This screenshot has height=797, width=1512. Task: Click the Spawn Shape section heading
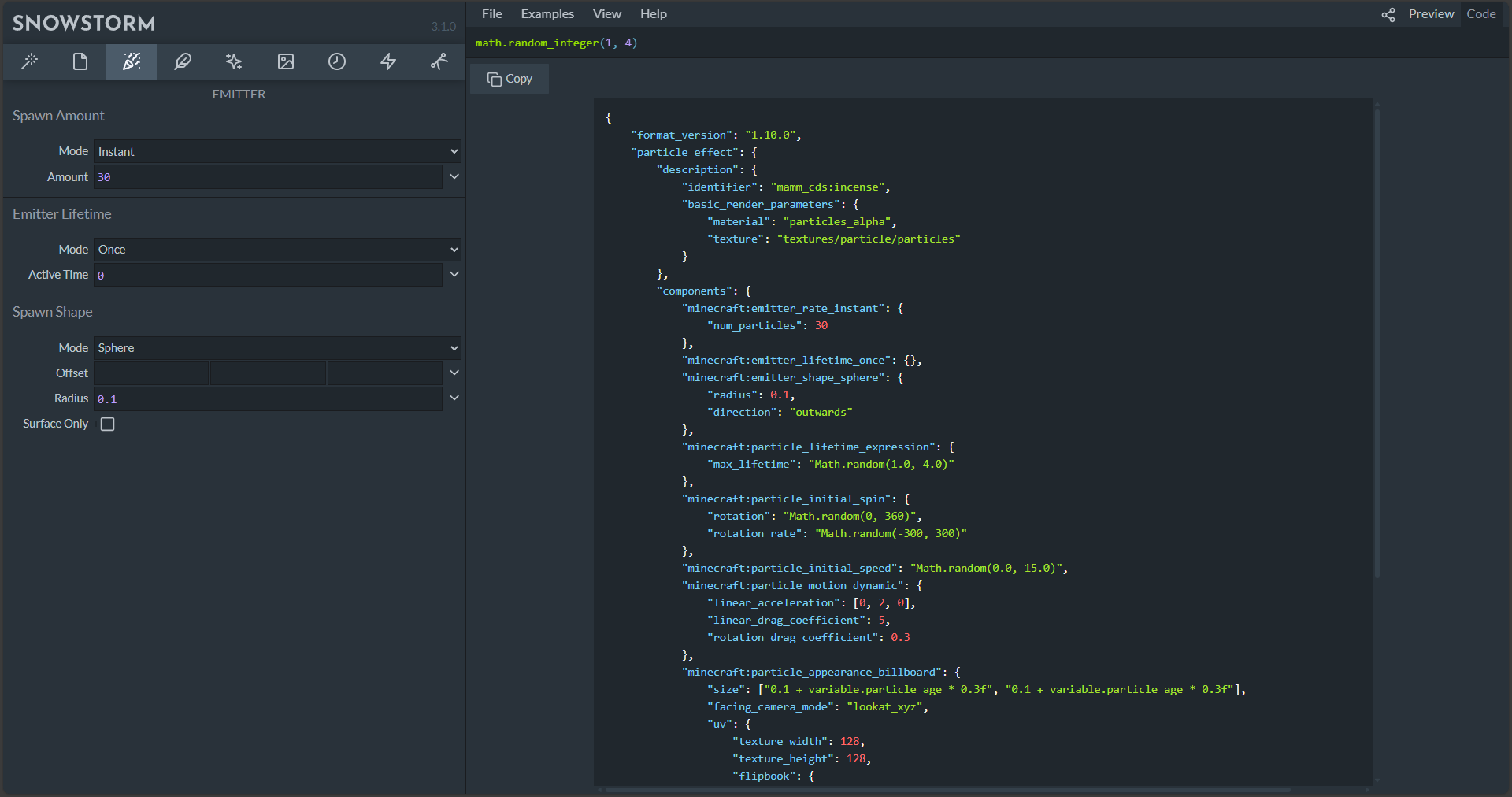pos(53,312)
